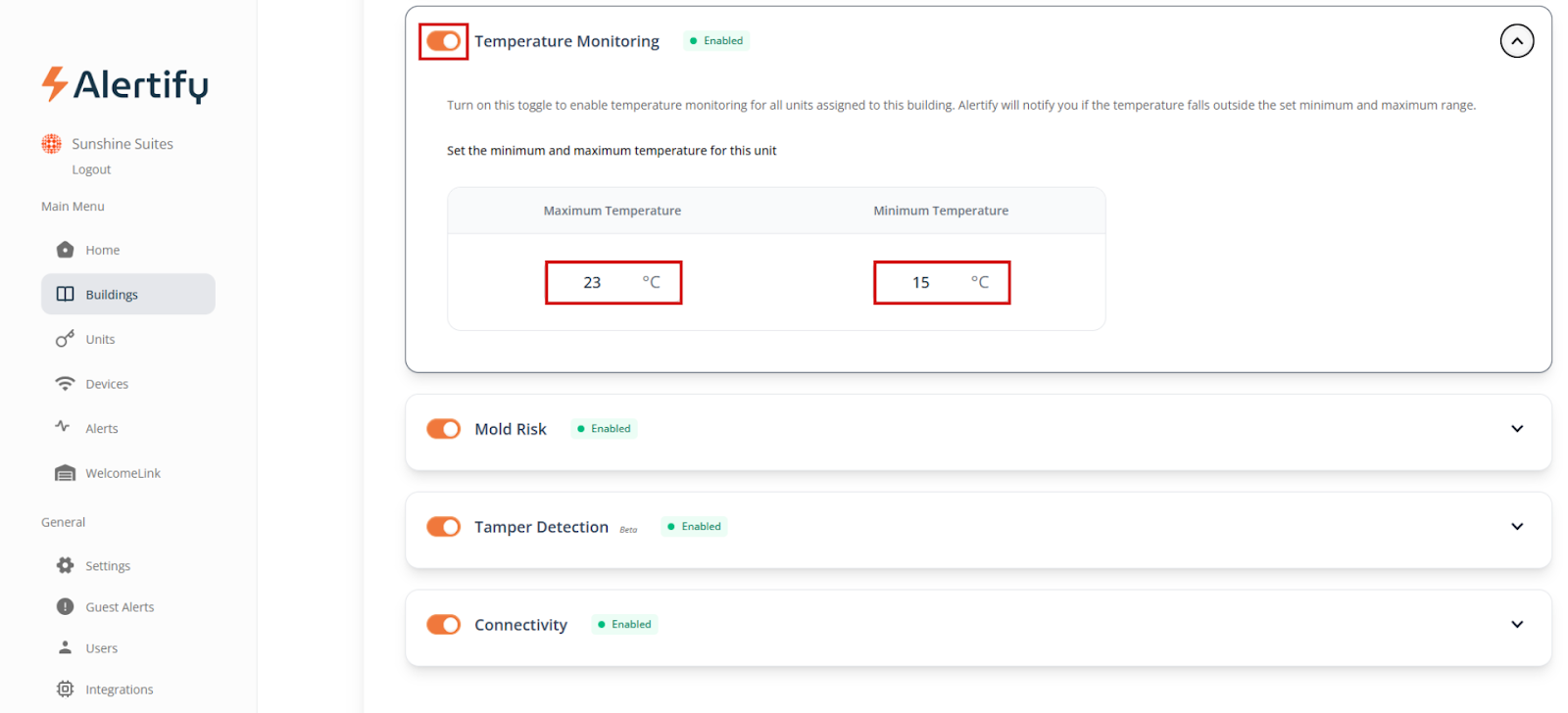Disable the Temperature Monitoring toggle
The height and width of the screenshot is (713, 1568).
(444, 41)
